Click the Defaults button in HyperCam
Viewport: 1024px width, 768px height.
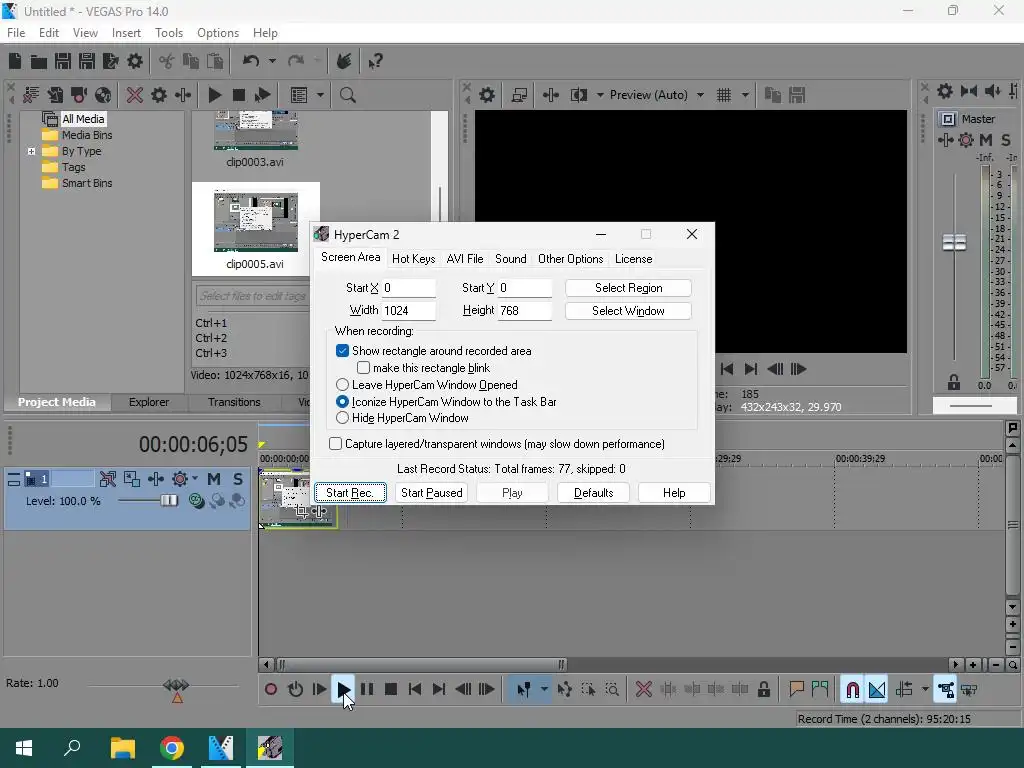tap(593, 492)
